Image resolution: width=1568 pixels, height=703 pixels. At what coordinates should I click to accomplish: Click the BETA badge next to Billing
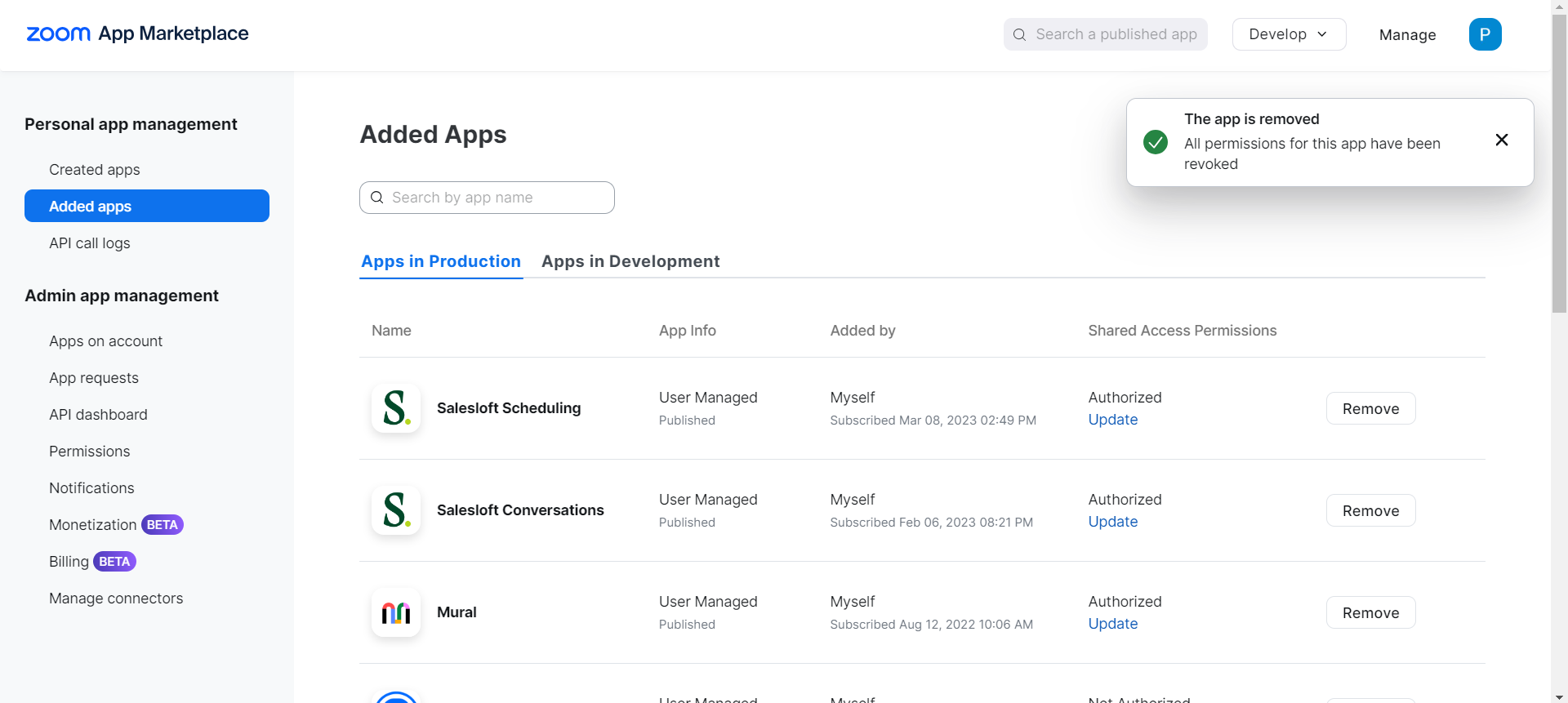point(114,562)
